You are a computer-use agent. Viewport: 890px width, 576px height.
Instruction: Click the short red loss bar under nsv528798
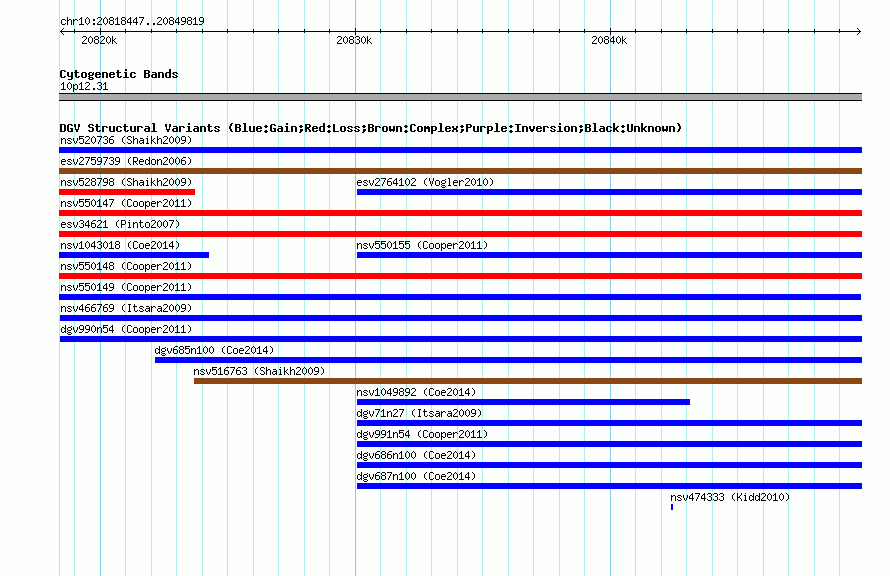coord(127,192)
